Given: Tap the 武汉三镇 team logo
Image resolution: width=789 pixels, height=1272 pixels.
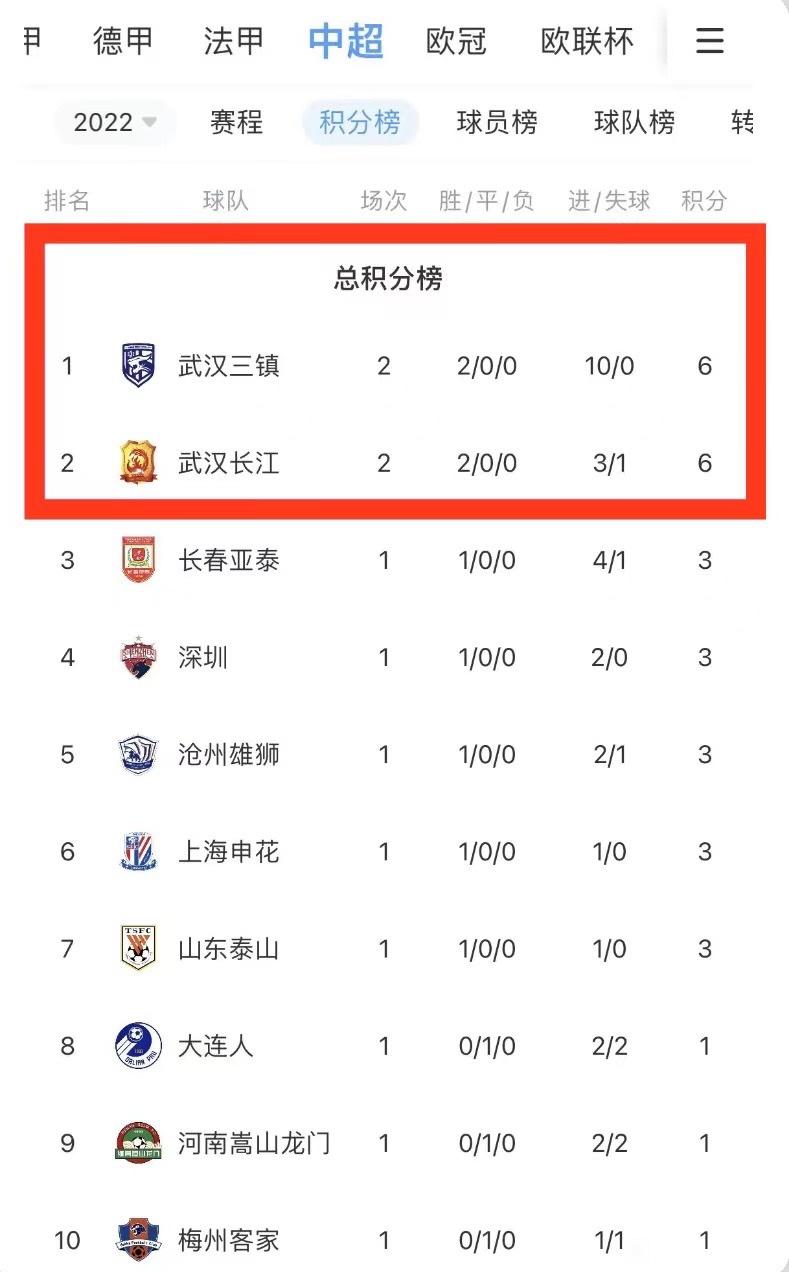Looking at the screenshot, I should 138,365.
